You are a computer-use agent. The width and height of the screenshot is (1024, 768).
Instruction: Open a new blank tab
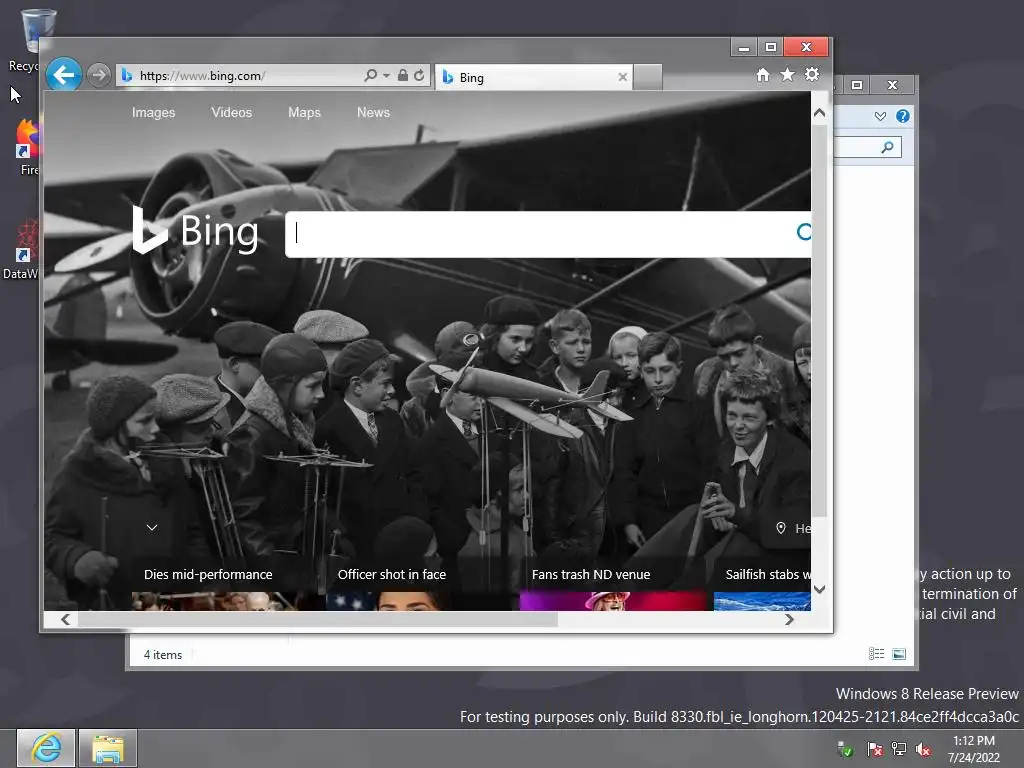pos(648,76)
